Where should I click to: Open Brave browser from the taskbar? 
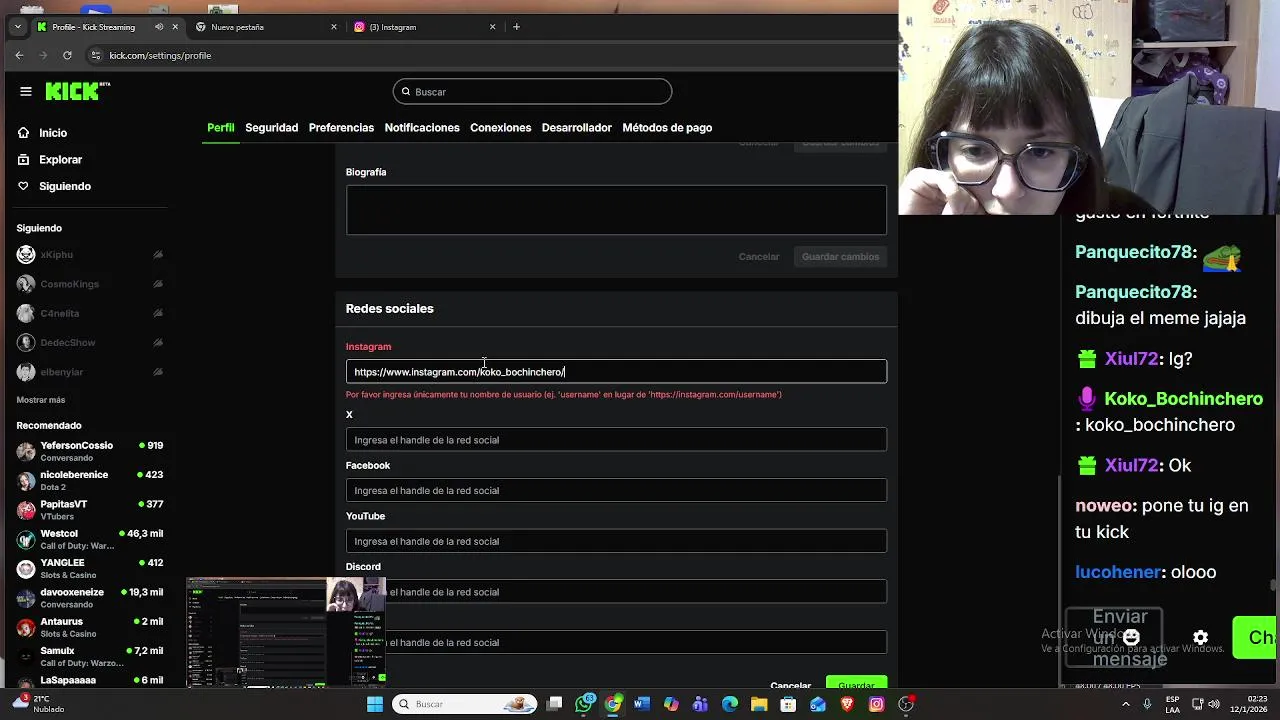tap(847, 704)
